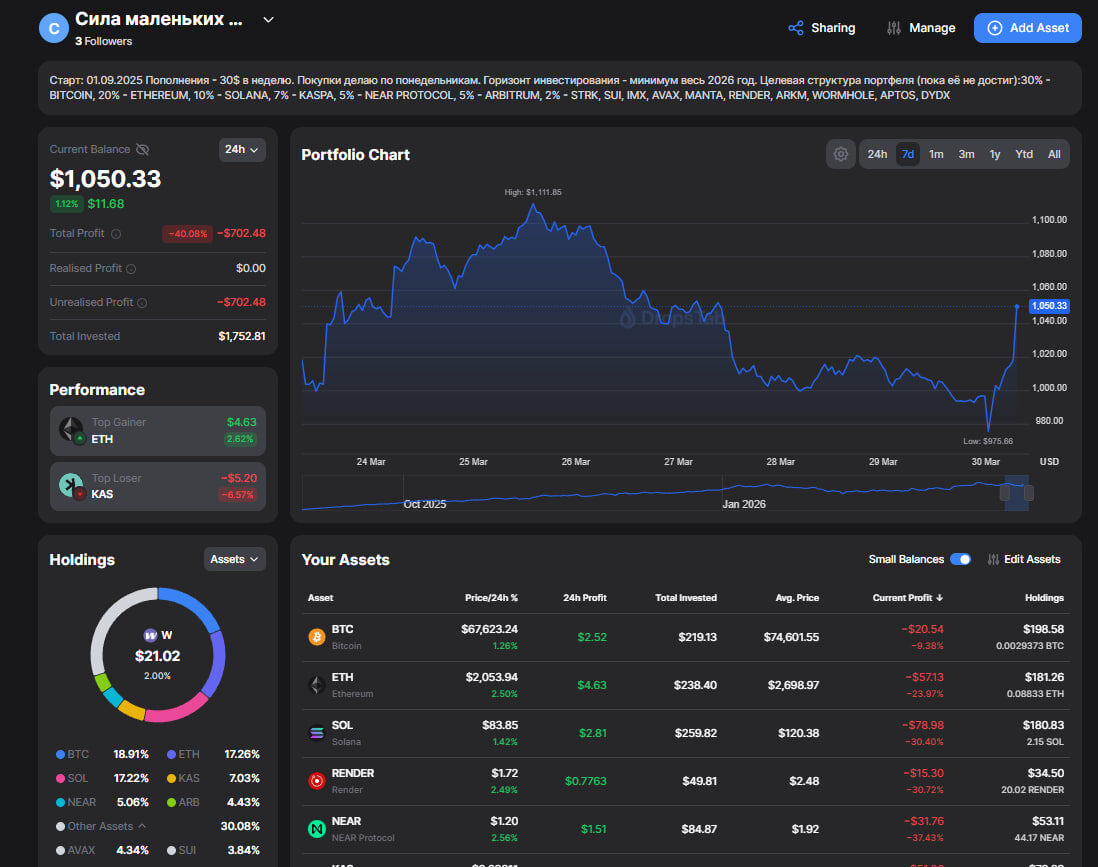Toggle hide balance eye icon

pos(142,149)
